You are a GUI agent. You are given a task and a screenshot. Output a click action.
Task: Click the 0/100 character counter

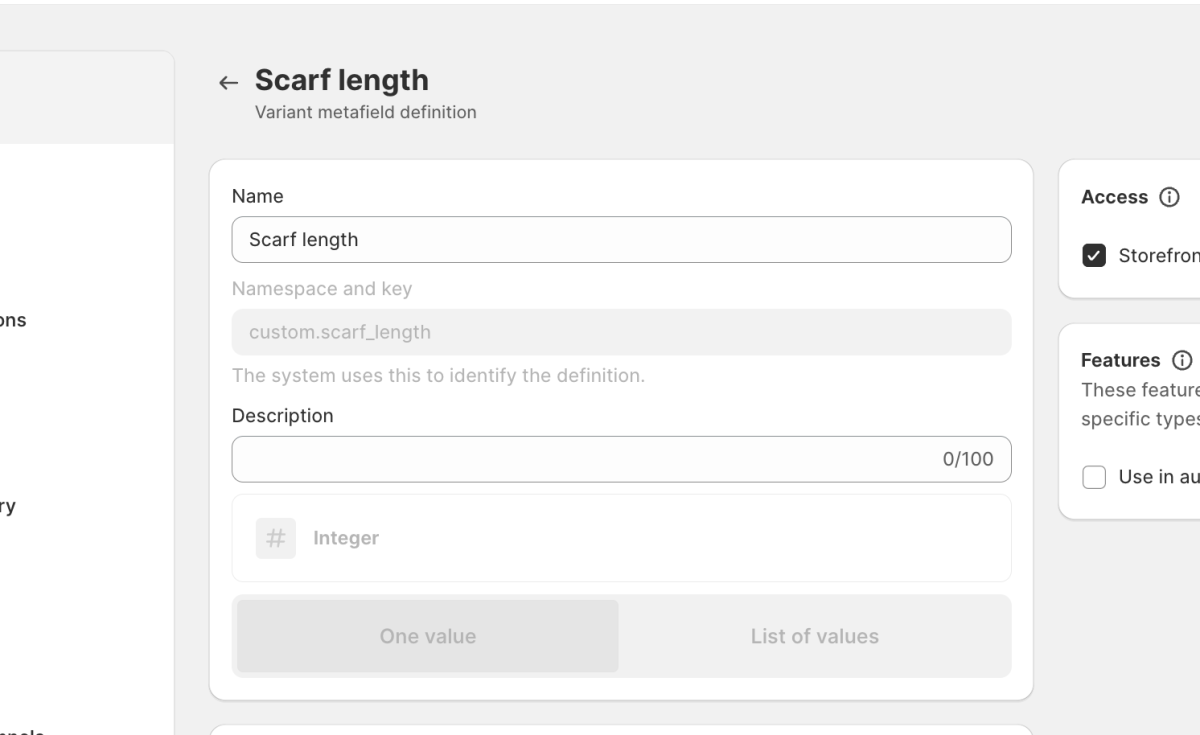coord(968,459)
